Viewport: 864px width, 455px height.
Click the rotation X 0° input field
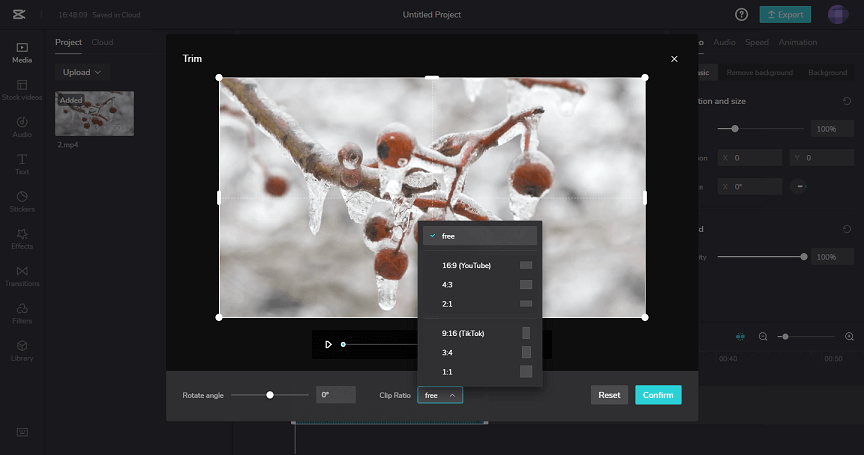[749, 186]
